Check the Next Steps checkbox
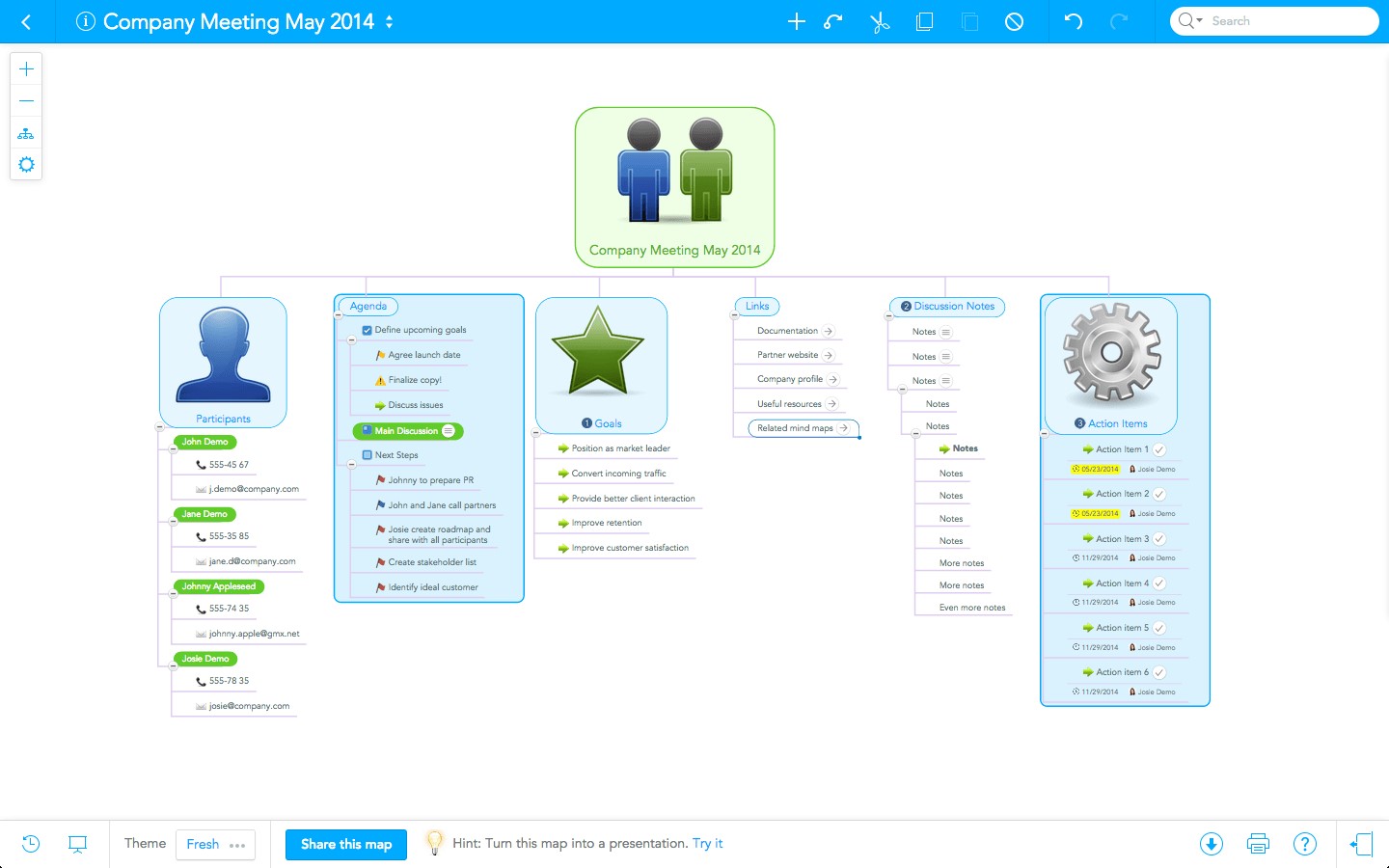1389x868 pixels. point(367,455)
